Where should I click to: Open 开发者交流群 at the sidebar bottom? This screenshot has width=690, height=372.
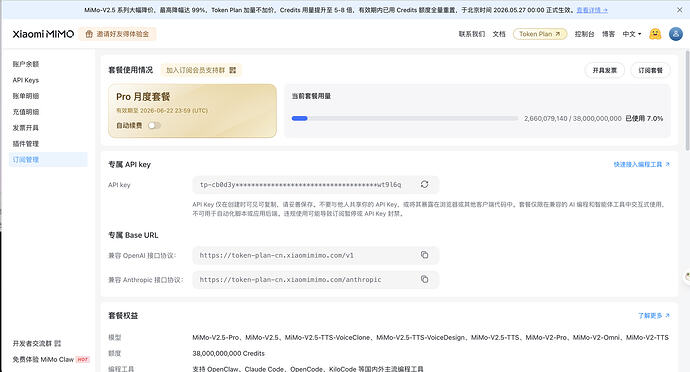click(x=32, y=343)
